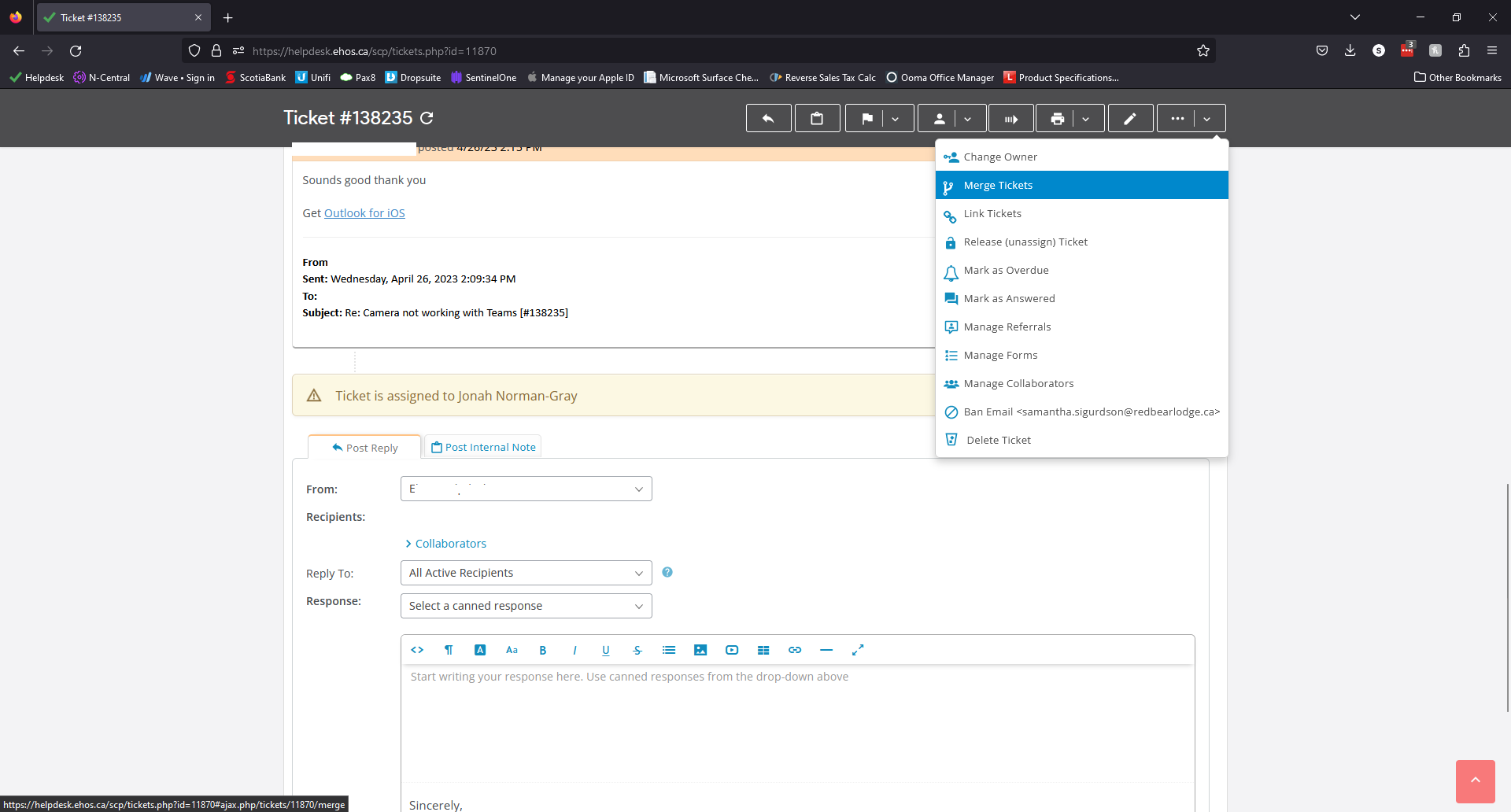Click the print icon in ticket toolbar

(x=1057, y=119)
